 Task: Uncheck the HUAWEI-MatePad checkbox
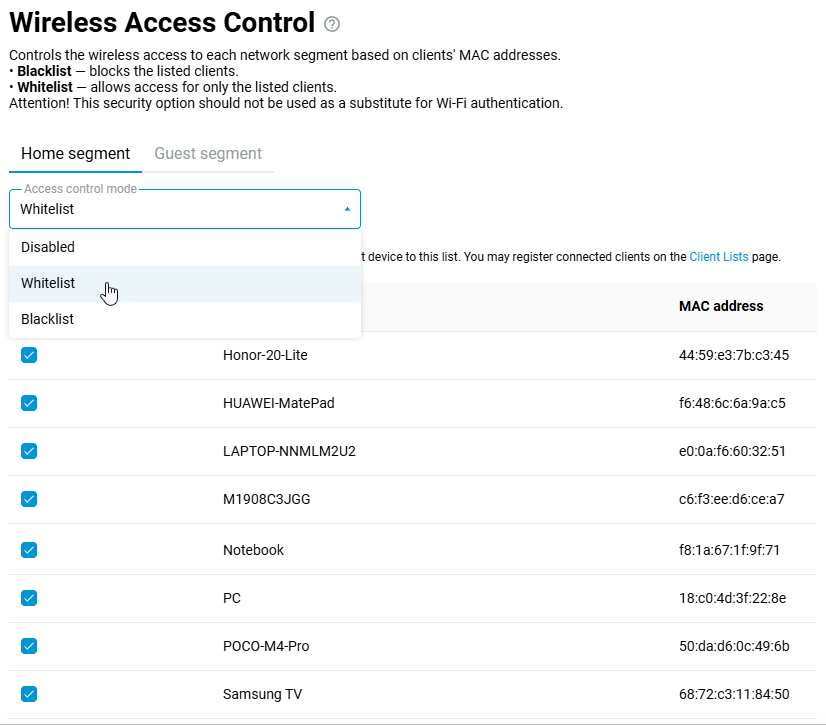click(29, 403)
